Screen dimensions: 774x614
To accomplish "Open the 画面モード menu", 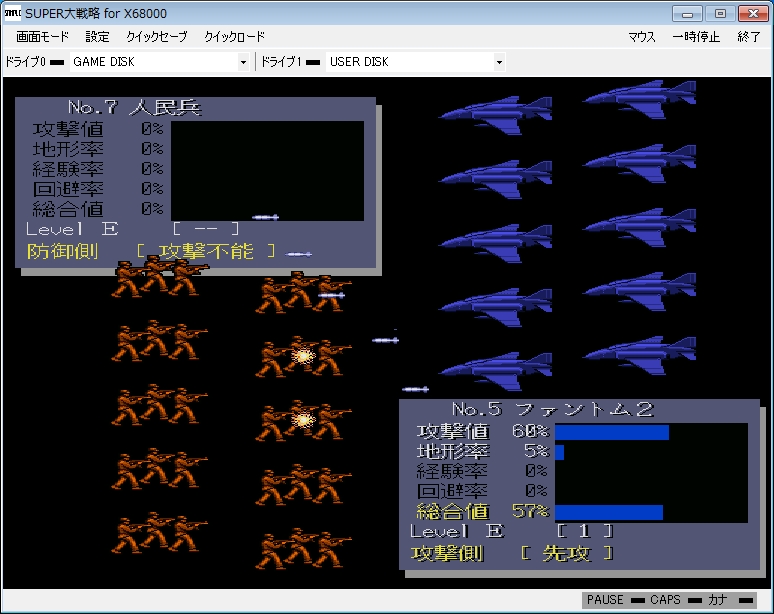I will [42, 37].
